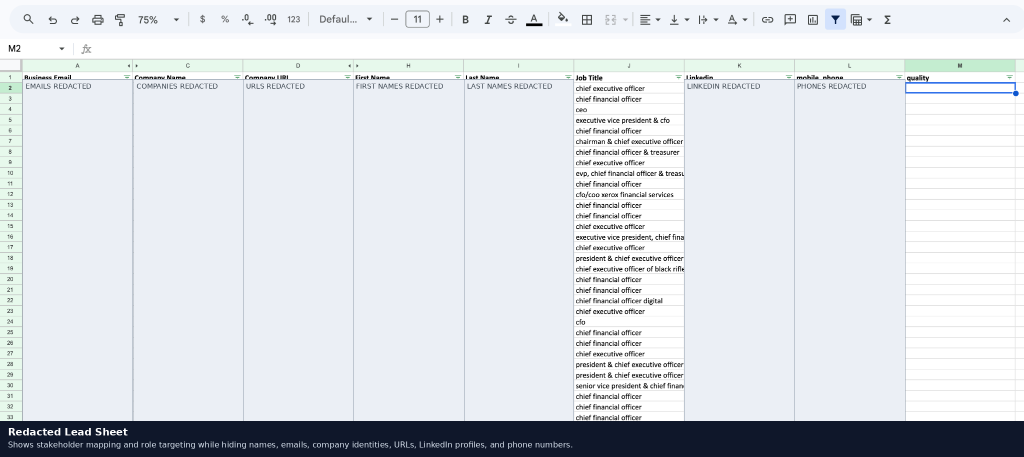Activate the paint format tool
This screenshot has width=1024, height=457.
point(120,20)
